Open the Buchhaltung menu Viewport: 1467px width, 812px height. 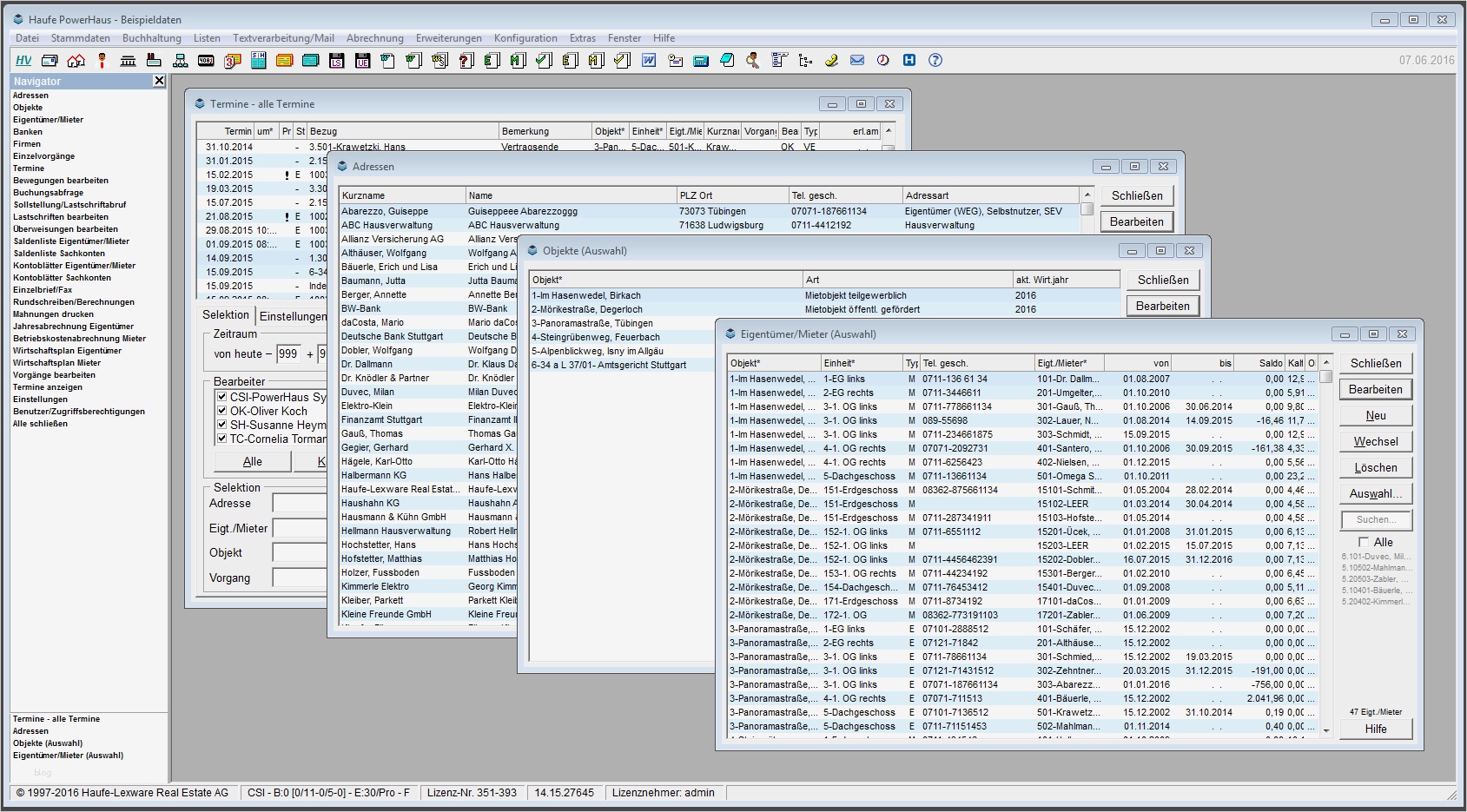pos(151,38)
